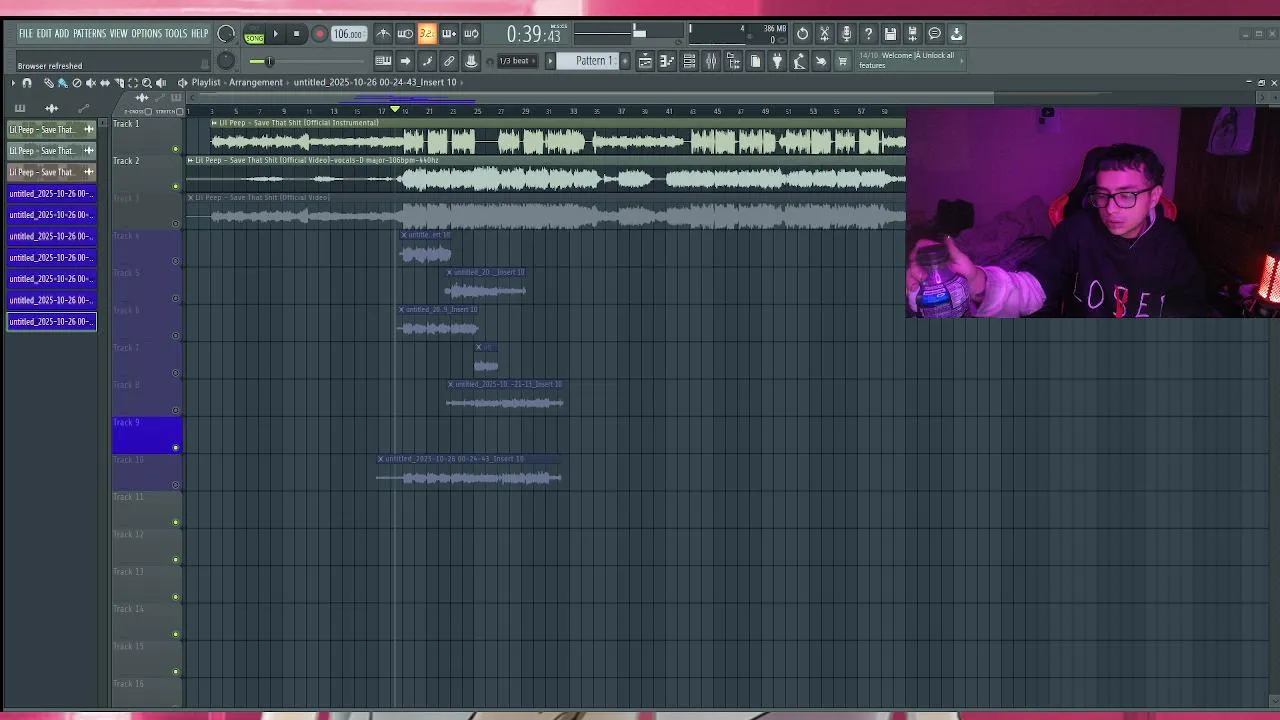Unmute Track 3 using its mute dot

point(176,223)
